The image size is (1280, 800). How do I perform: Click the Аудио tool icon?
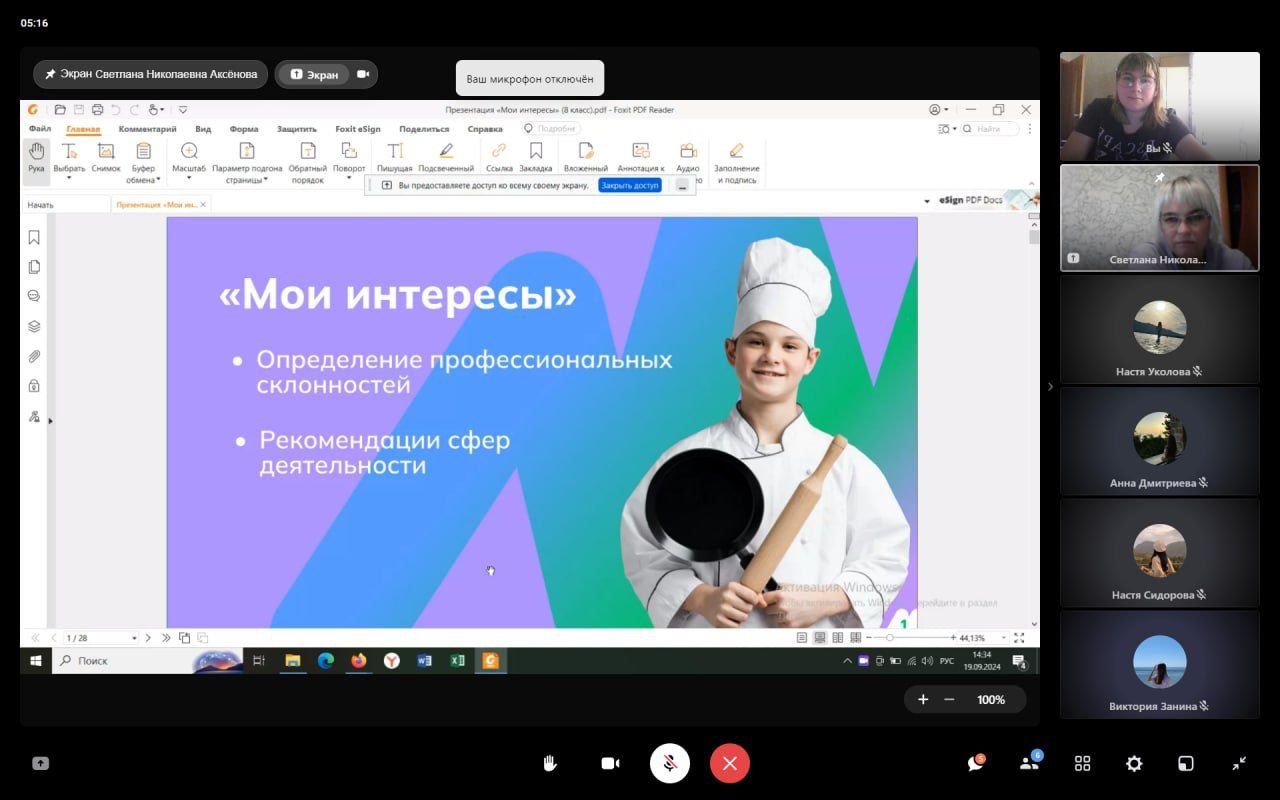click(688, 151)
